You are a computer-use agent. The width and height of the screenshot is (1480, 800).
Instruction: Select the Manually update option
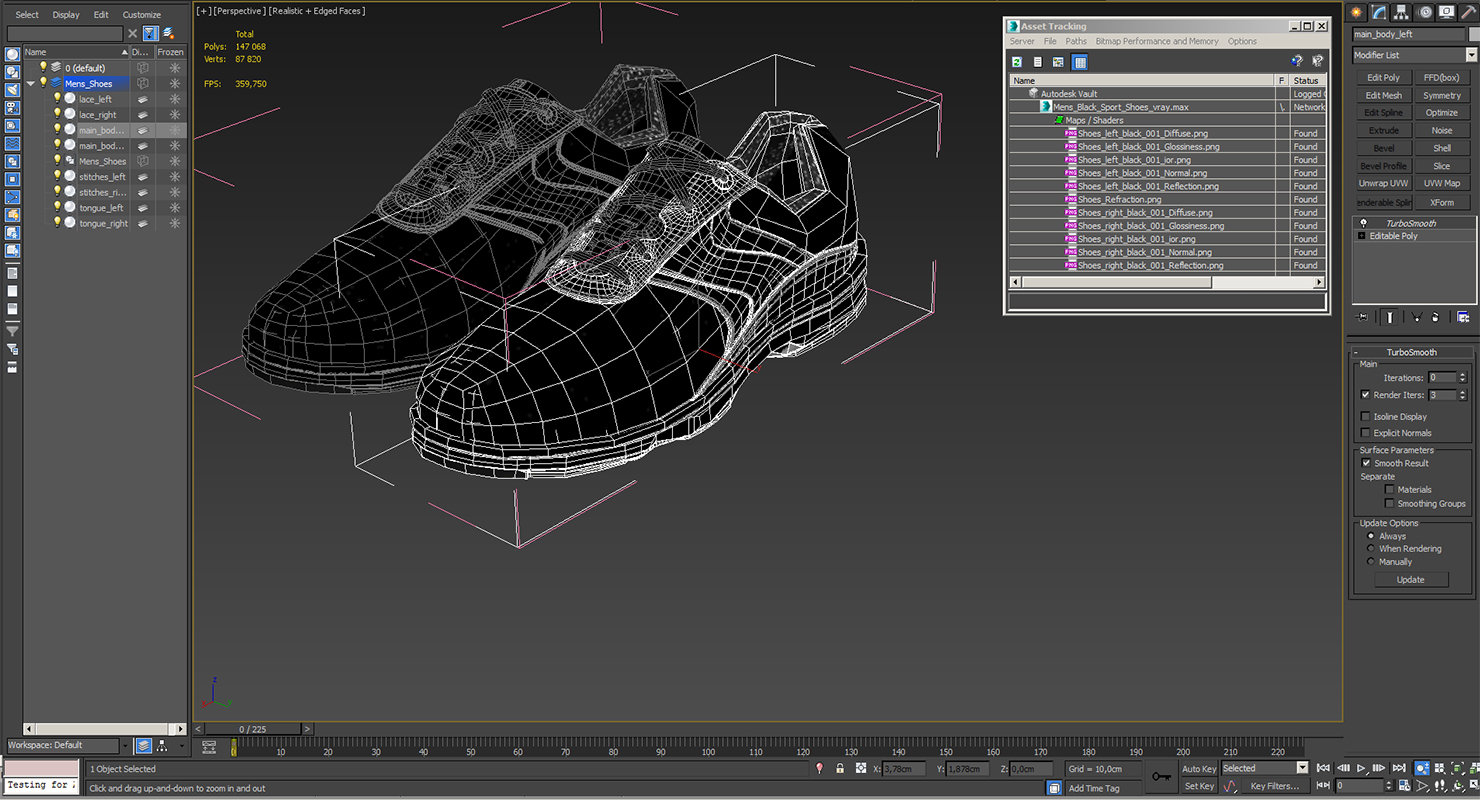pos(1371,562)
